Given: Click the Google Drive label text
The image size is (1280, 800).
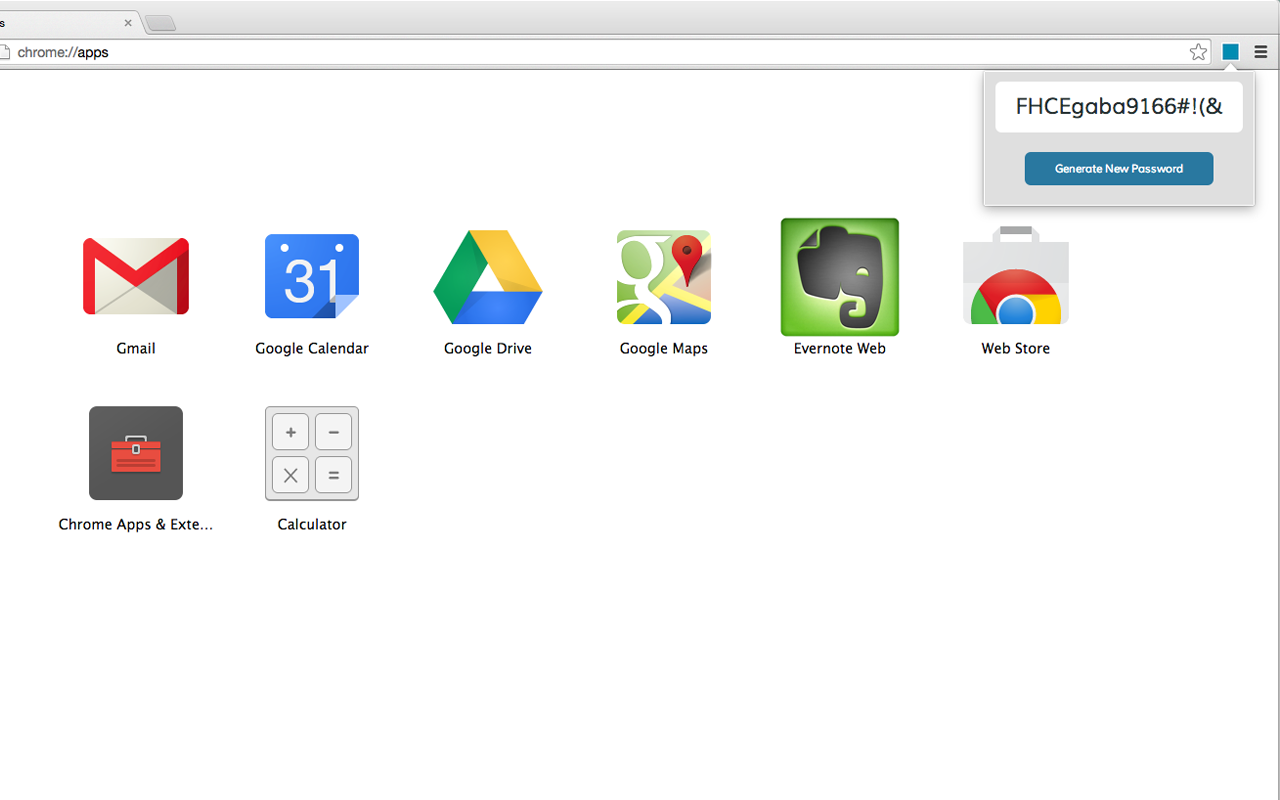Looking at the screenshot, I should pos(488,348).
